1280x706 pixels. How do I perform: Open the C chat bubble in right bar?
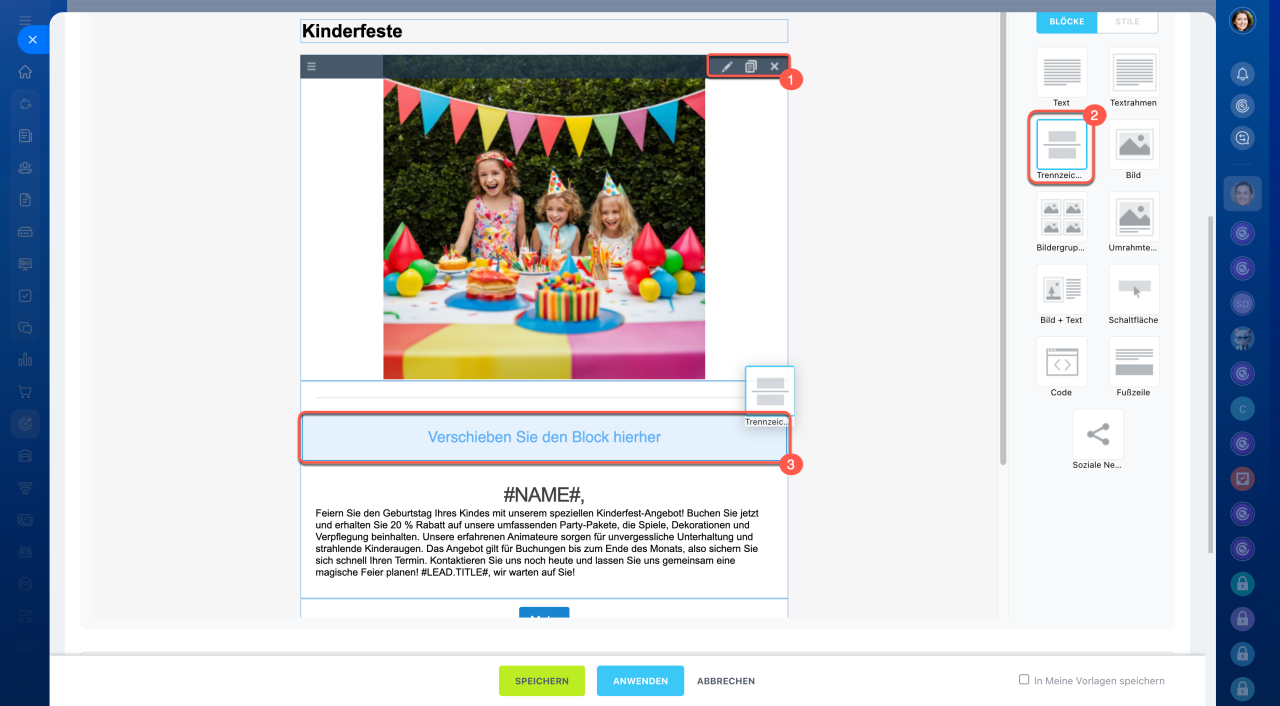pyautogui.click(x=1242, y=408)
